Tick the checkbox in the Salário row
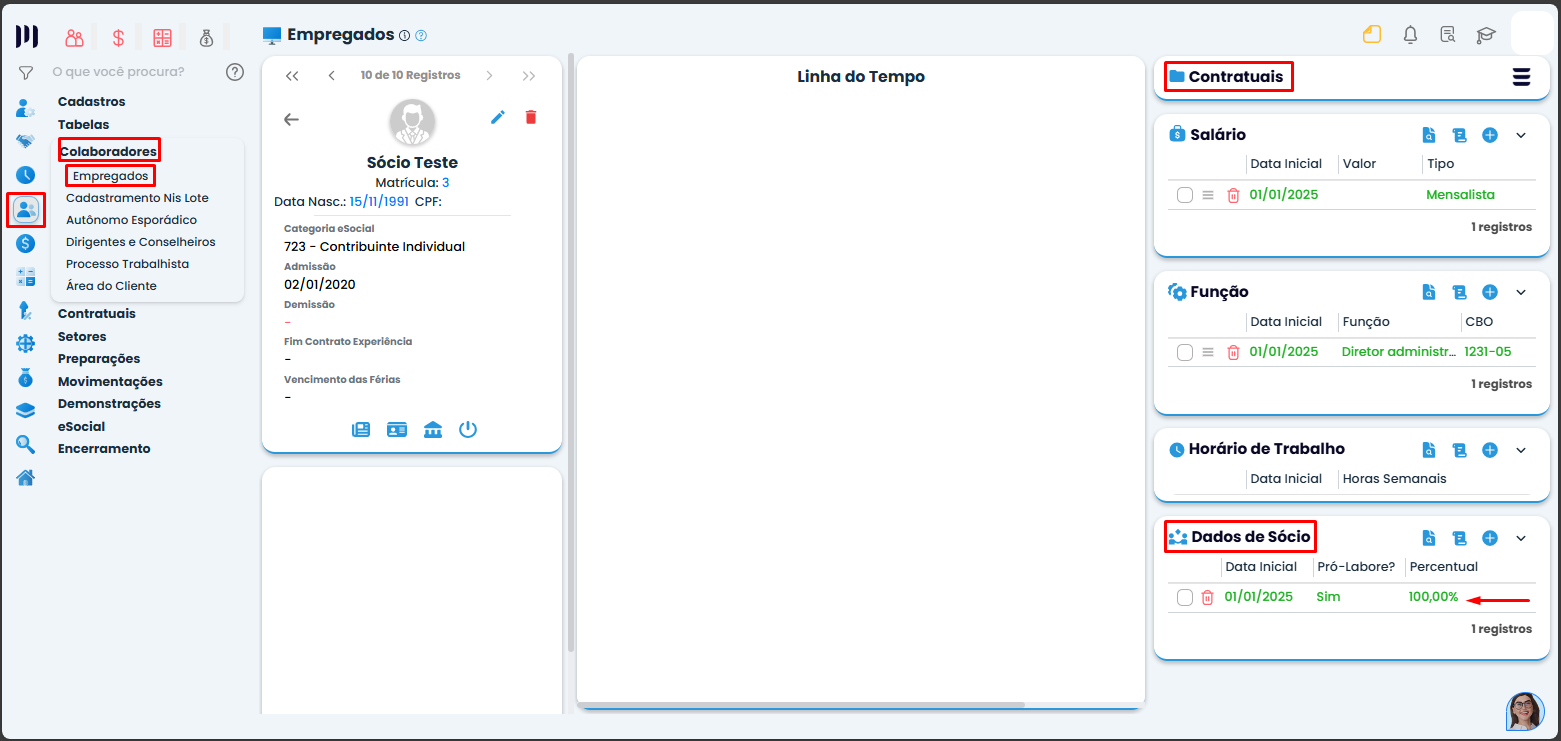This screenshot has height=741, width=1561. [x=1185, y=195]
